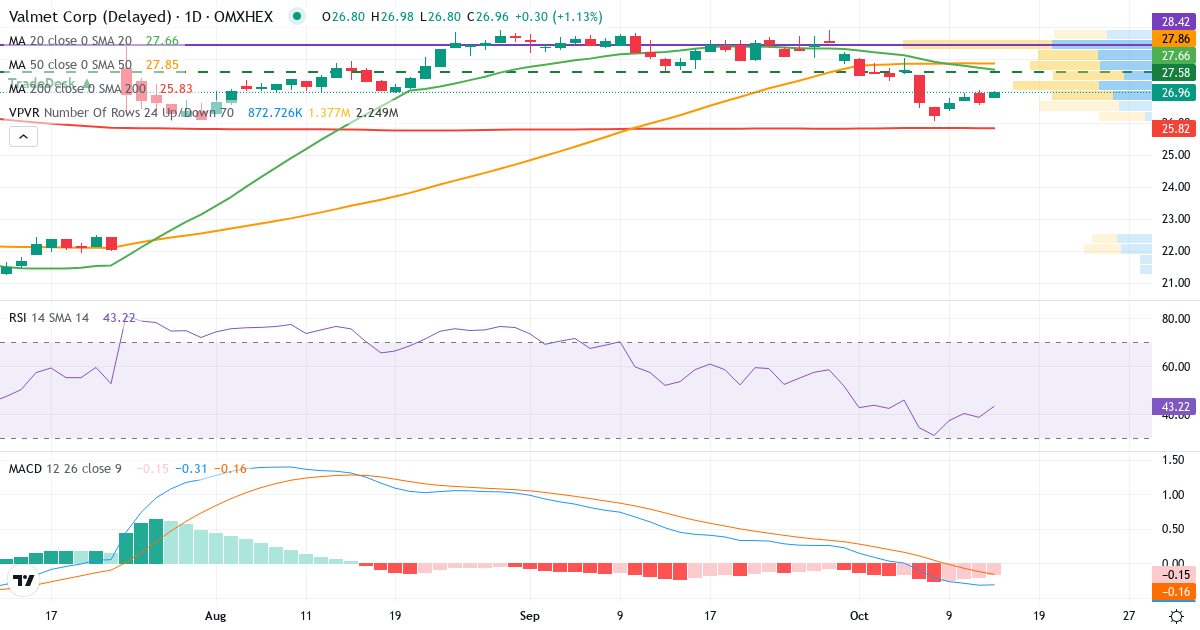Click the red 25.82 price axis label
The width and height of the screenshot is (1200, 630).
tap(1176, 128)
